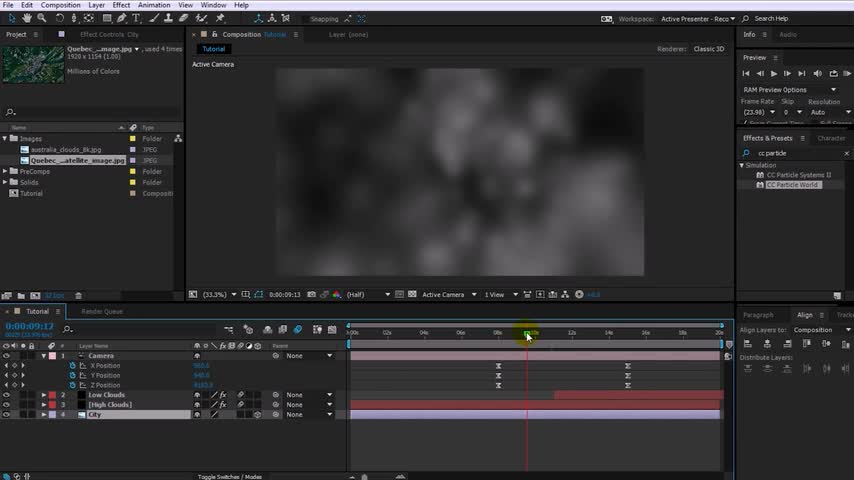Click Toggle Switches / Modes button
854x480 pixels.
229,477
